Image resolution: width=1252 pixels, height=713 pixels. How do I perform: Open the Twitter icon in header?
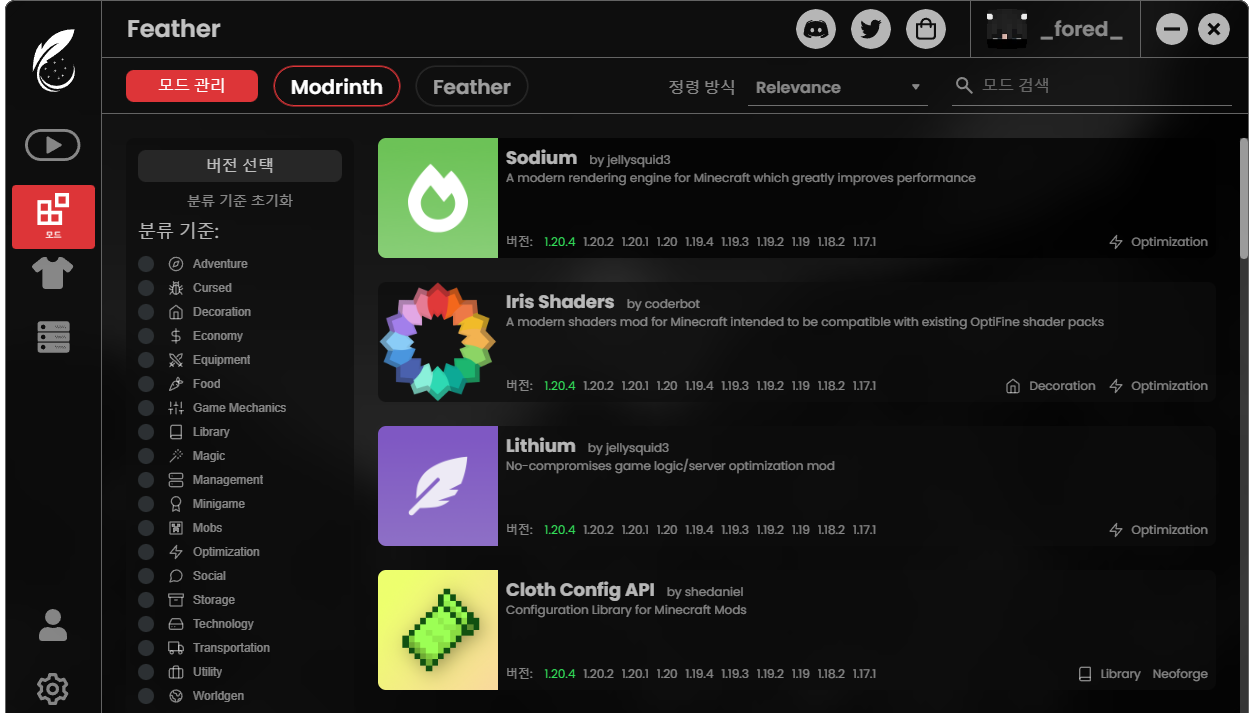(871, 29)
